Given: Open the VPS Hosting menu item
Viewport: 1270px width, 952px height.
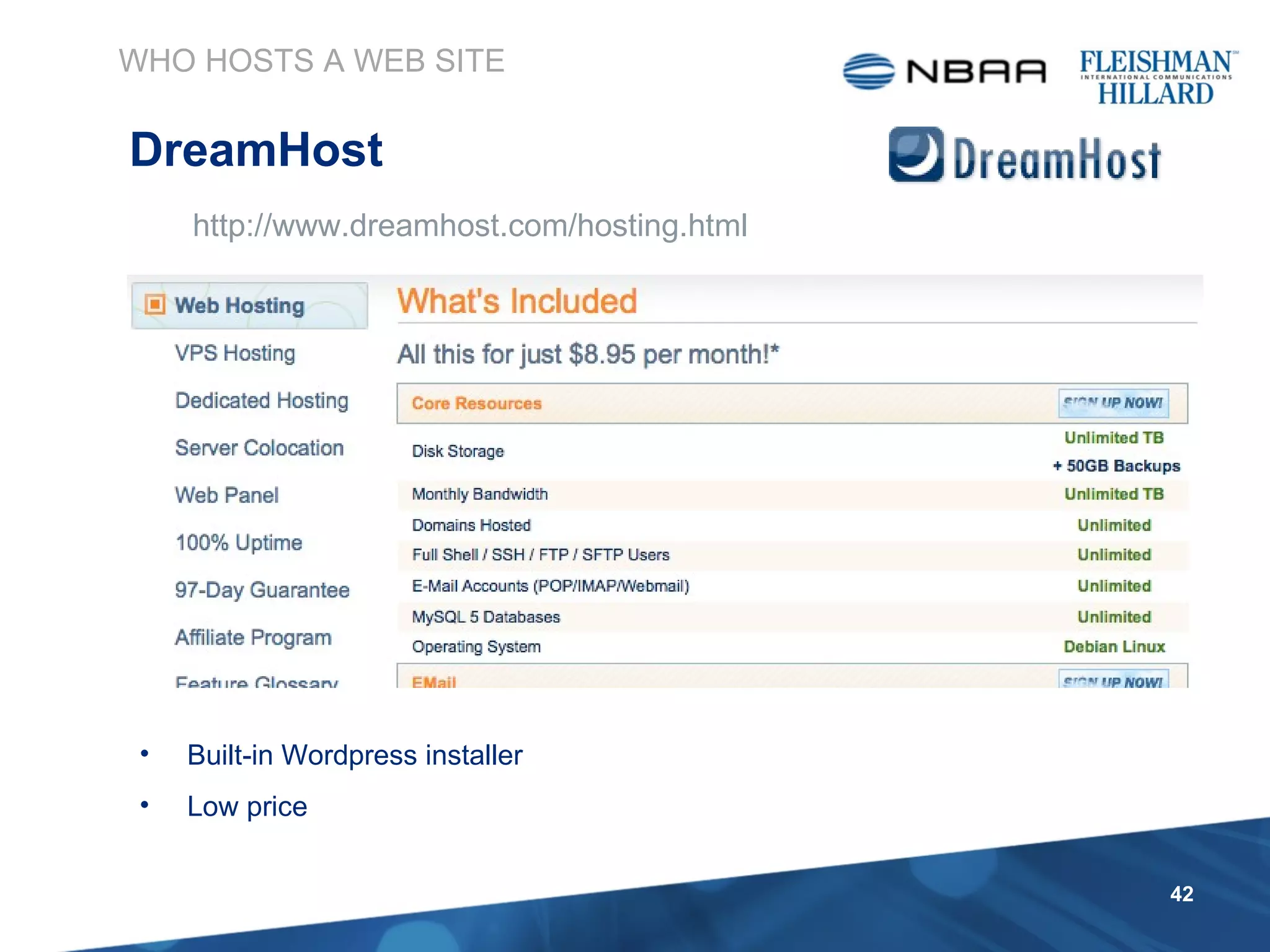Looking at the screenshot, I should 235,353.
